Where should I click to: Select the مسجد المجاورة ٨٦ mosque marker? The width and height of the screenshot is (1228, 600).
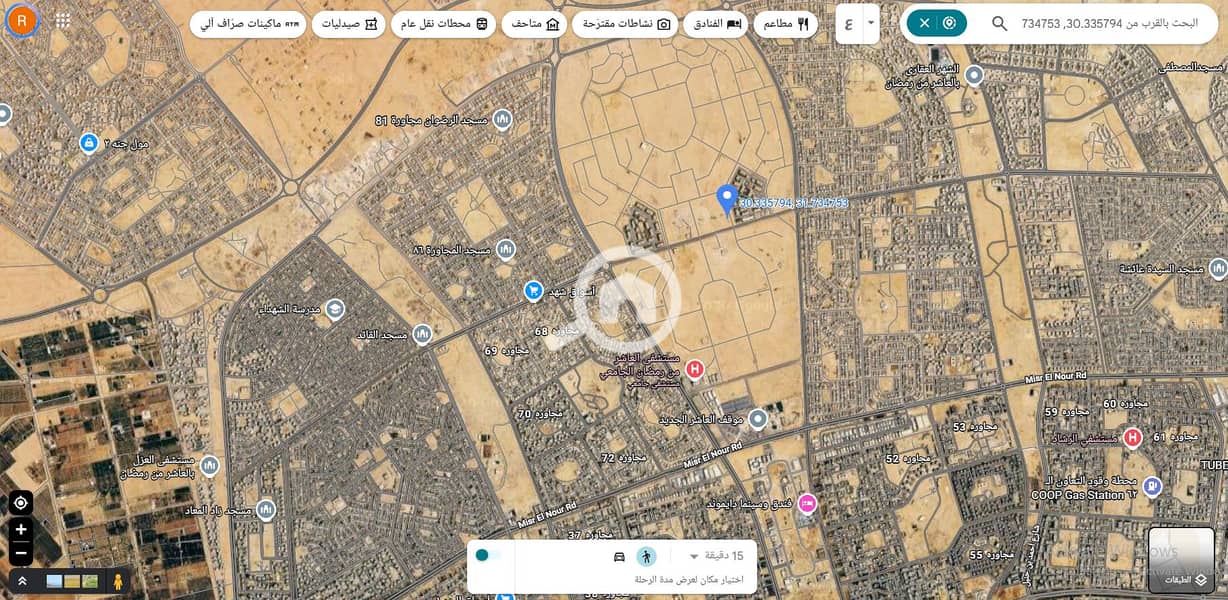(x=506, y=249)
